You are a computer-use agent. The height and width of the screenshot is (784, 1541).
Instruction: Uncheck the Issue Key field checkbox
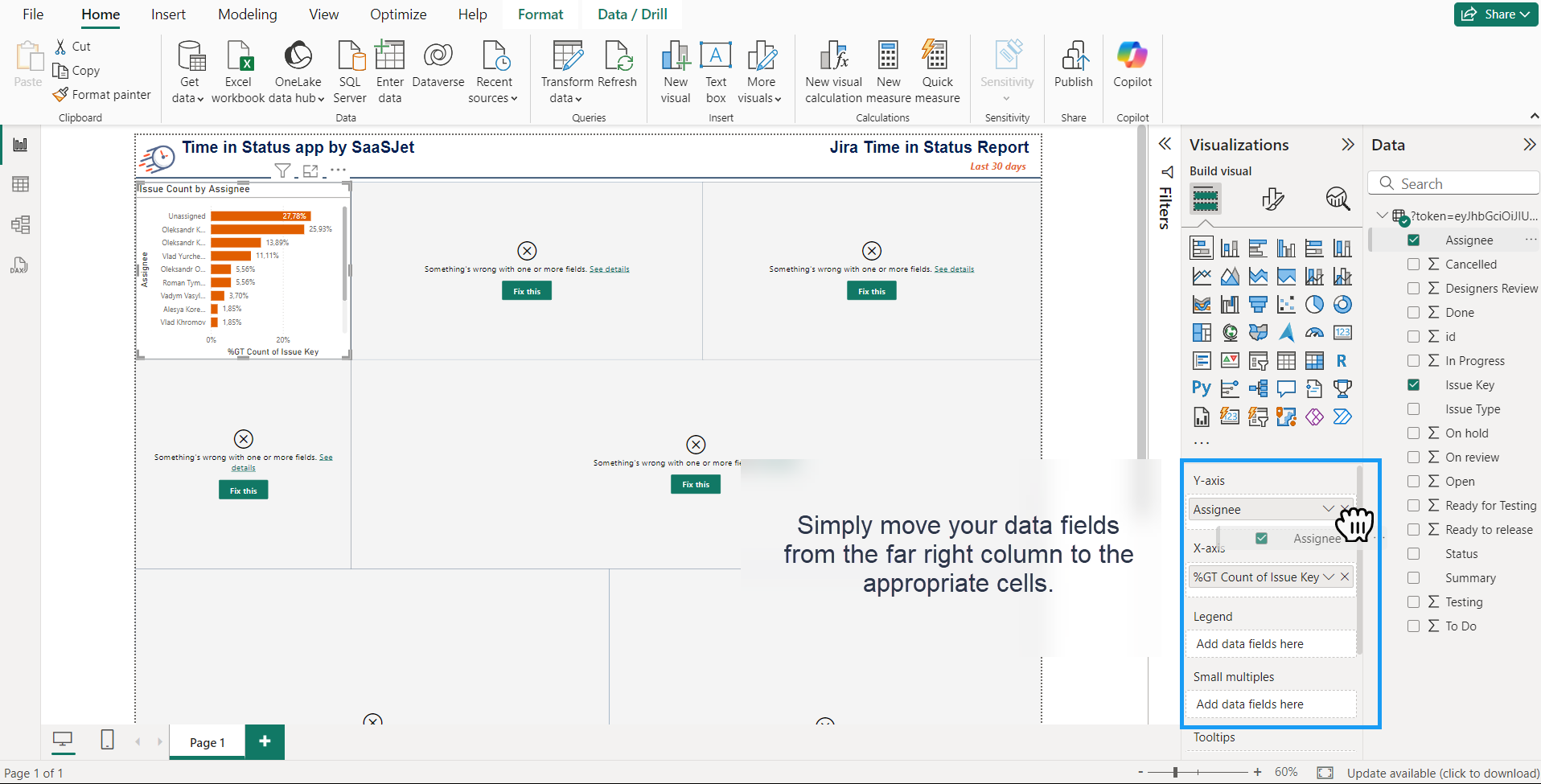coord(1413,385)
